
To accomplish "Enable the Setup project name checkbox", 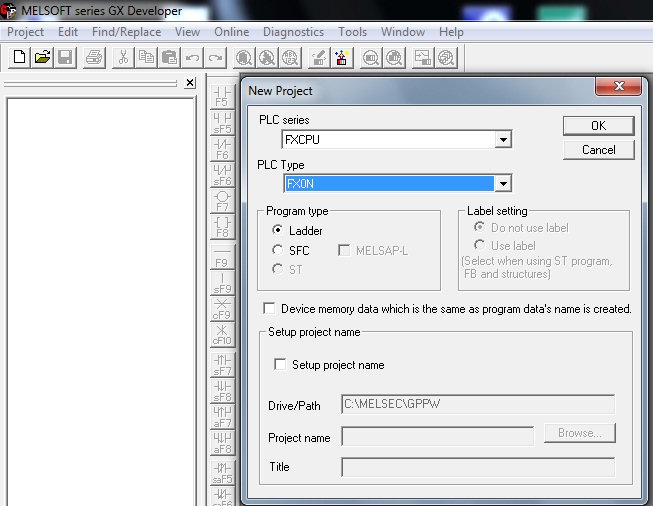I will click(280, 365).
